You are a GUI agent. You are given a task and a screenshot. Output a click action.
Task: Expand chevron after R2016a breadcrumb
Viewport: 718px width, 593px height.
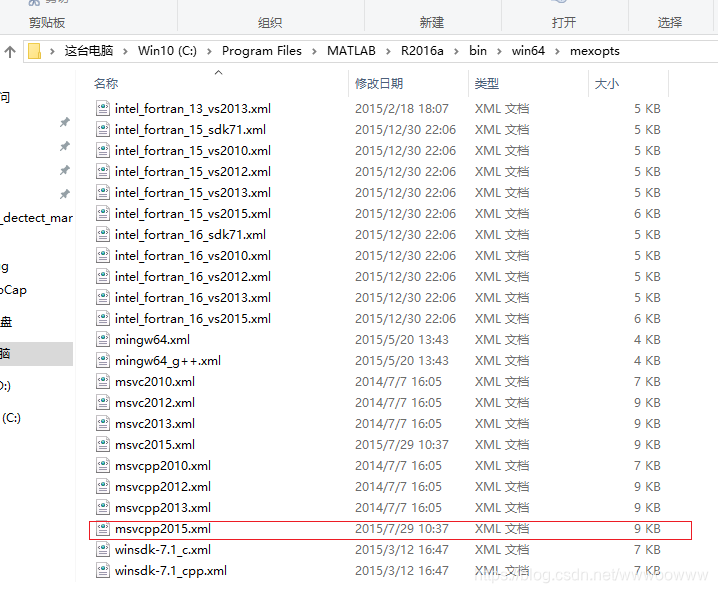click(456, 51)
